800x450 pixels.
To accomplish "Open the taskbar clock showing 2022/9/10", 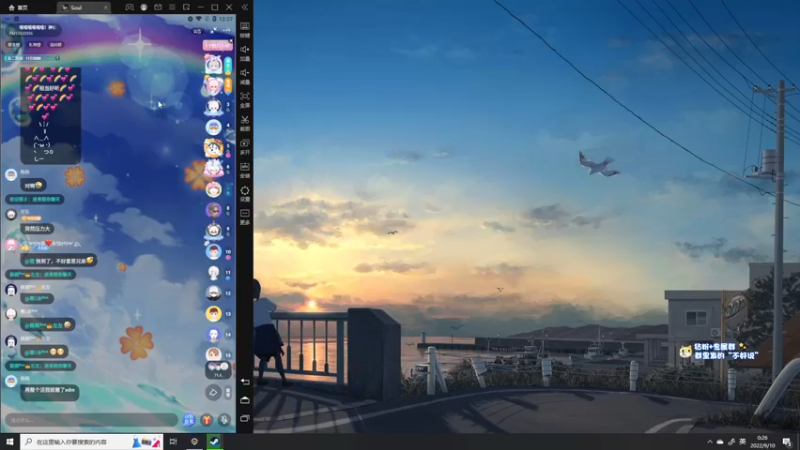I will click(x=763, y=442).
